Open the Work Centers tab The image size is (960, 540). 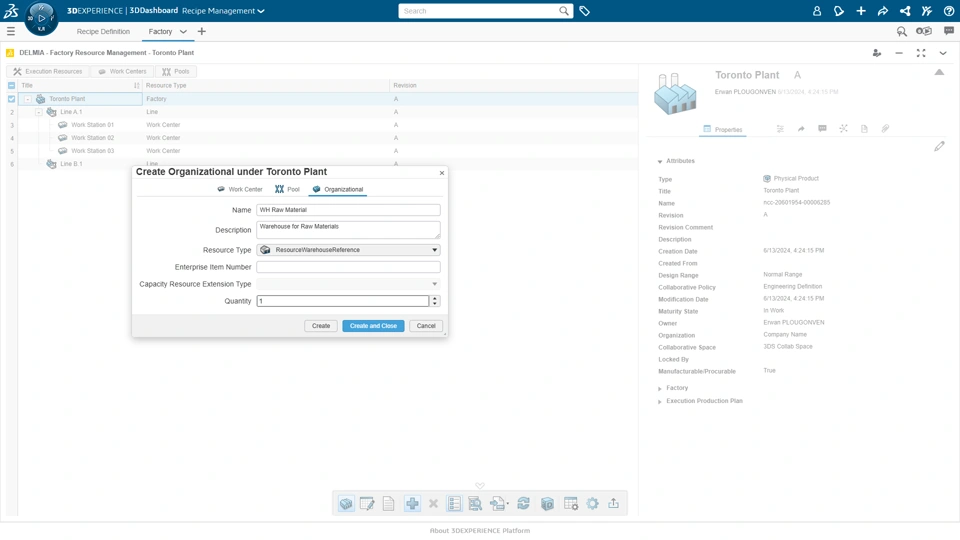(122, 72)
